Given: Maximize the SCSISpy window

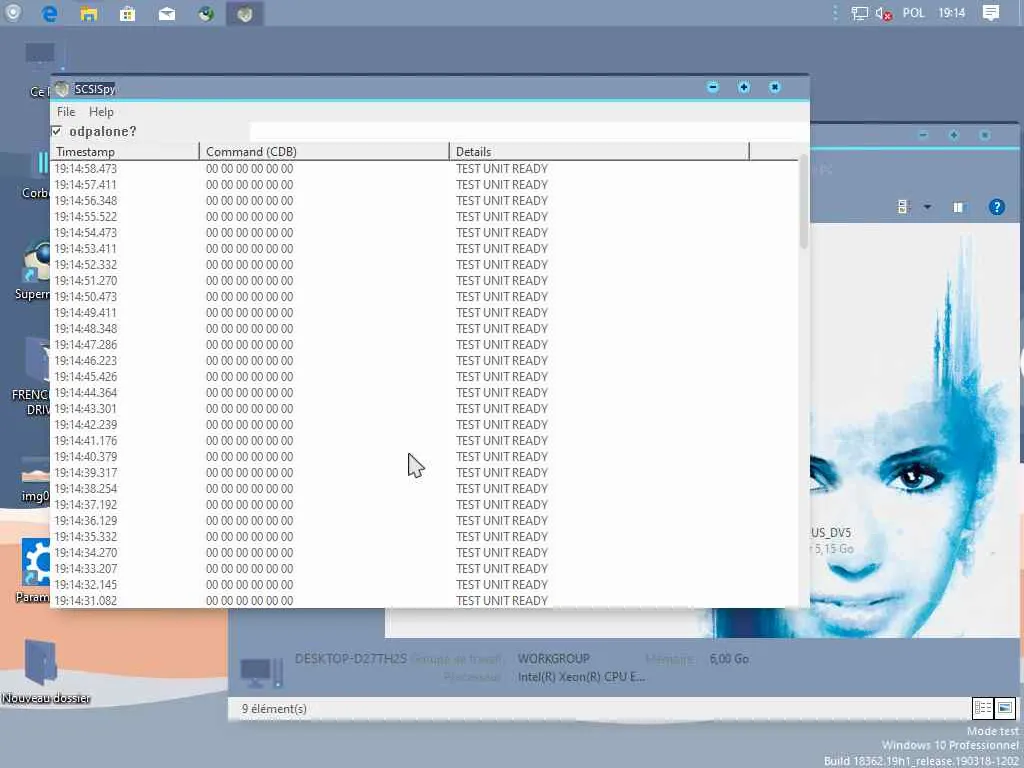Looking at the screenshot, I should click(744, 87).
